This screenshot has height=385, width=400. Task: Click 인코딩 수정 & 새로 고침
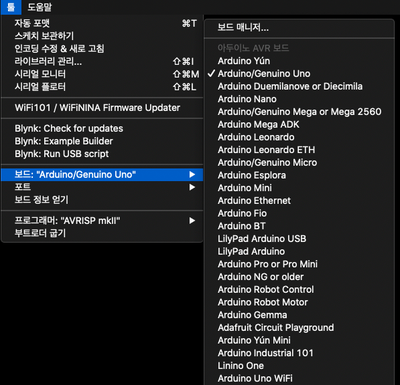coord(102,49)
